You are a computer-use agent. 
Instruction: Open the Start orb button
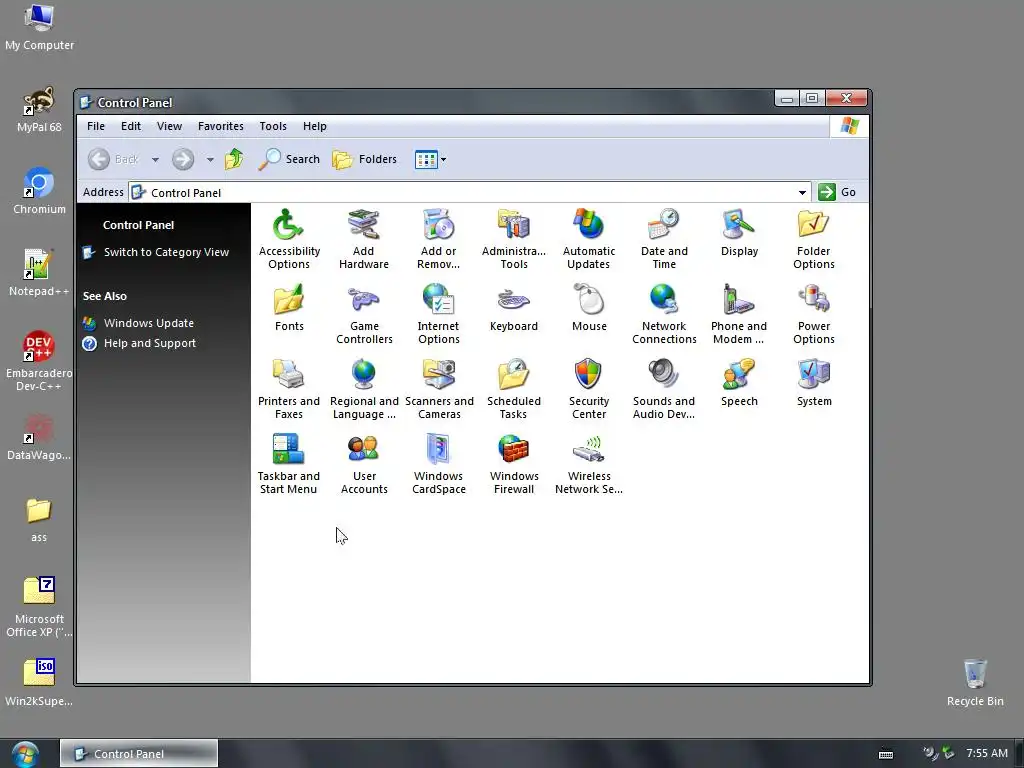[25, 754]
